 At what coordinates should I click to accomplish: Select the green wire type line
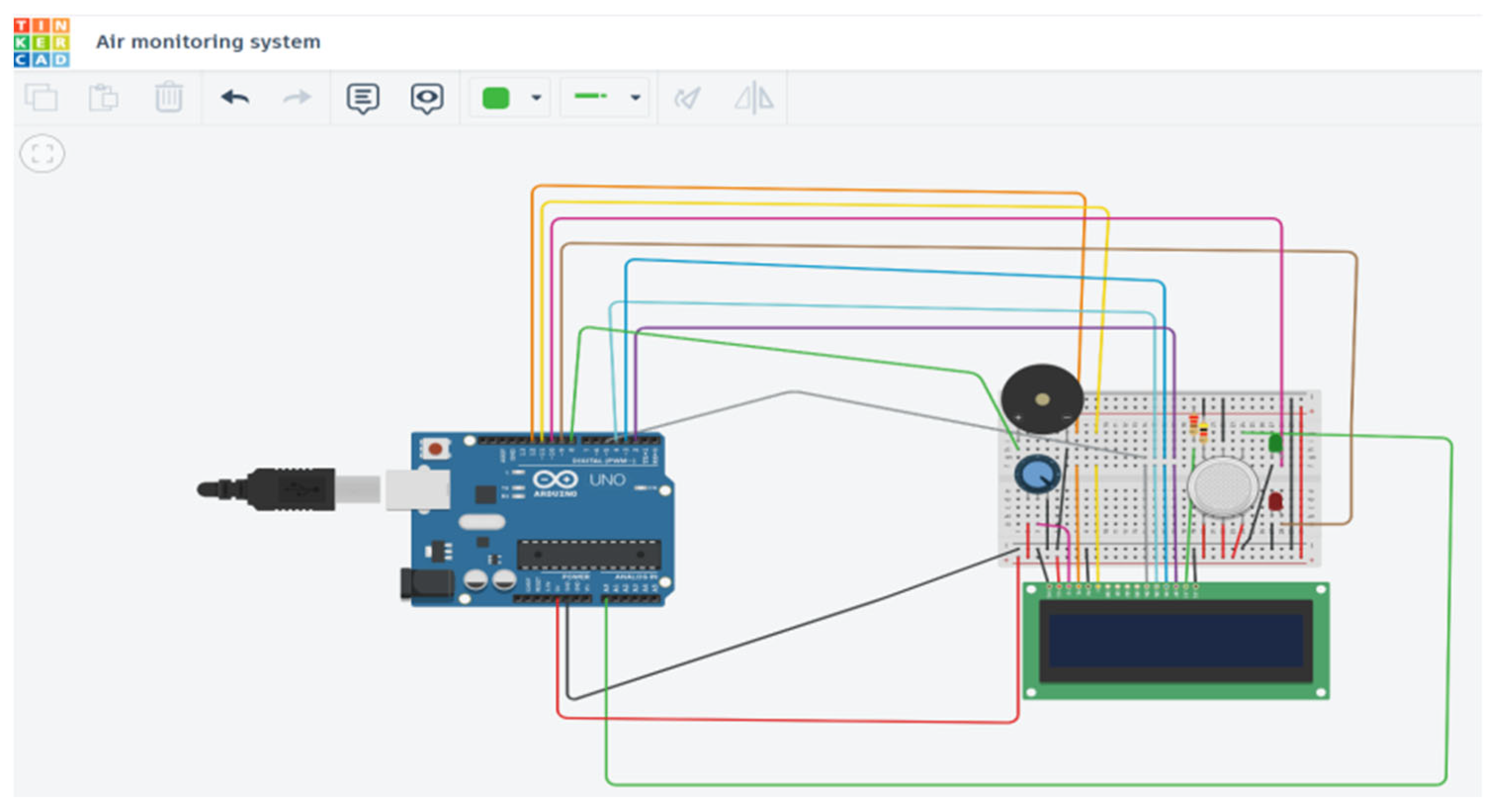pyautogui.click(x=591, y=96)
